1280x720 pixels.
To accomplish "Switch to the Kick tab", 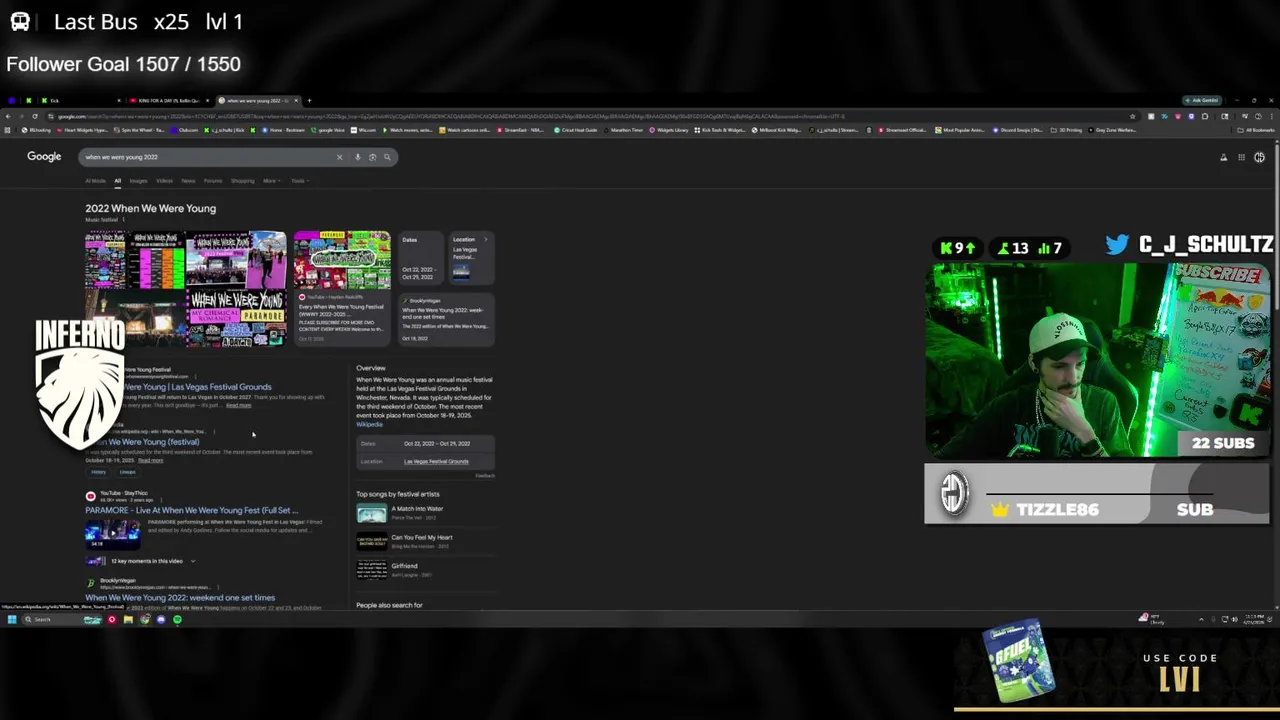I will coord(82,100).
